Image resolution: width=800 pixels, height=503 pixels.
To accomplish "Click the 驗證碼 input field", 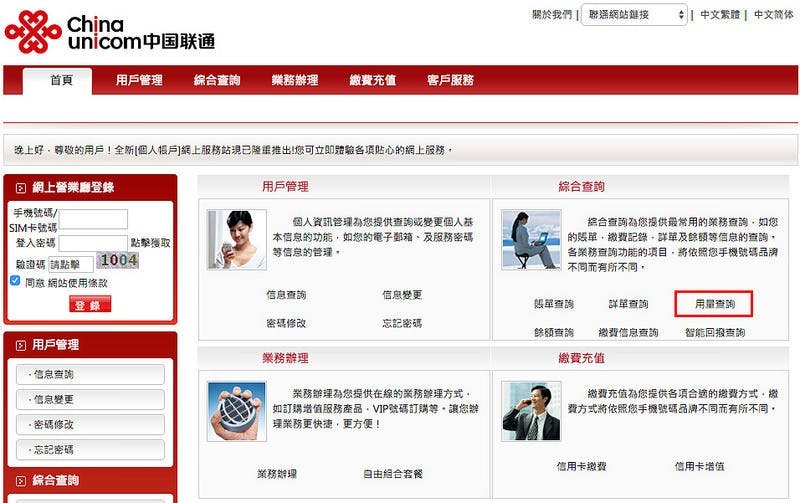I will [71, 265].
